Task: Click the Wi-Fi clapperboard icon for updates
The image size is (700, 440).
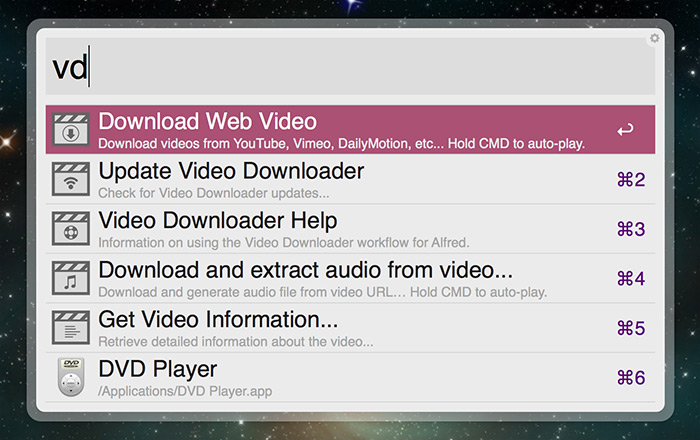Action: point(71,179)
